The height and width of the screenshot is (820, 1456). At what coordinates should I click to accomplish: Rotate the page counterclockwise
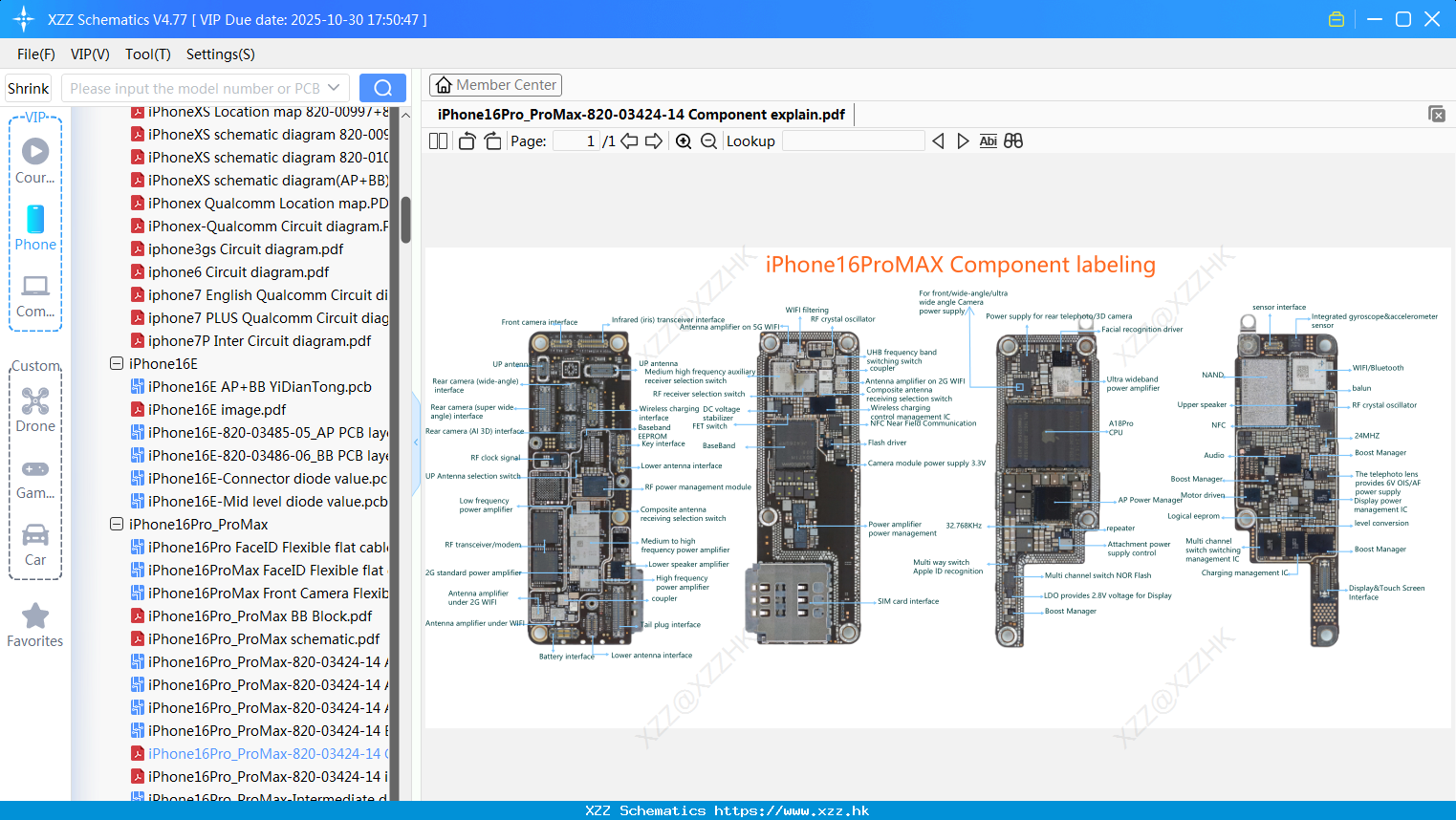[x=467, y=141]
